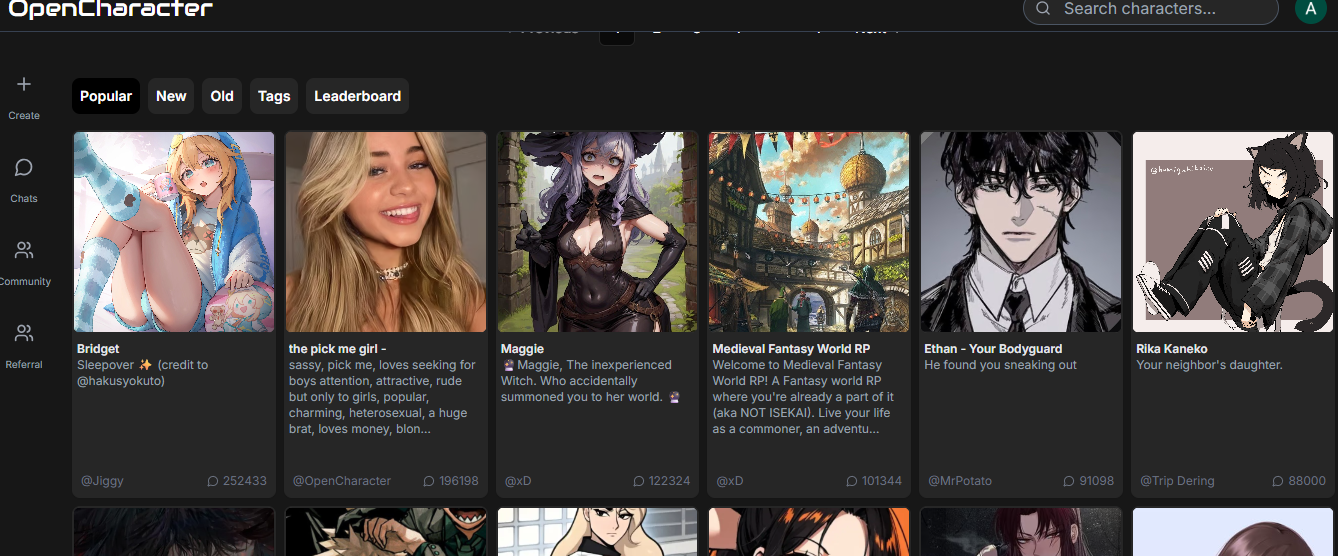Click the plus Create icon in sidebar
Viewport: 1338px width, 556px height.
[24, 85]
